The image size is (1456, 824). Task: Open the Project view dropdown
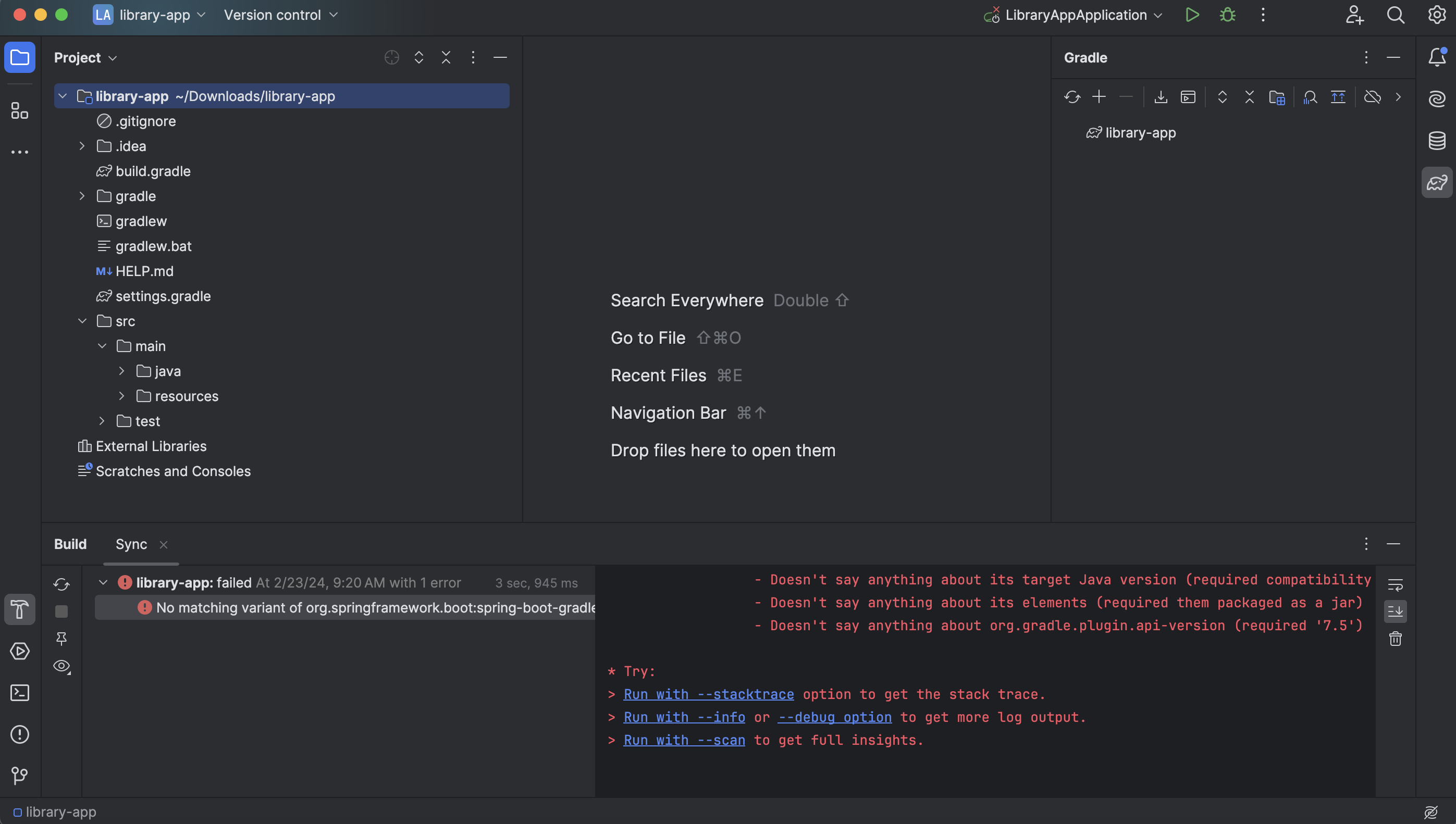(85, 57)
